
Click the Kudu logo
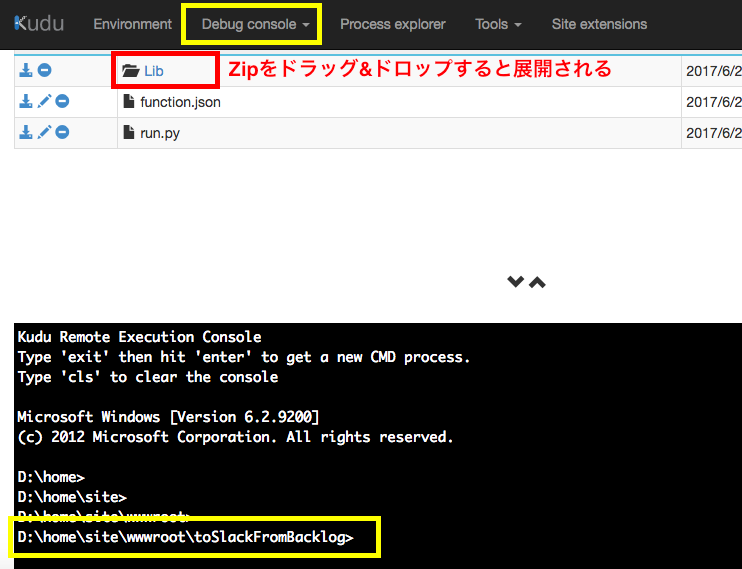(39, 24)
